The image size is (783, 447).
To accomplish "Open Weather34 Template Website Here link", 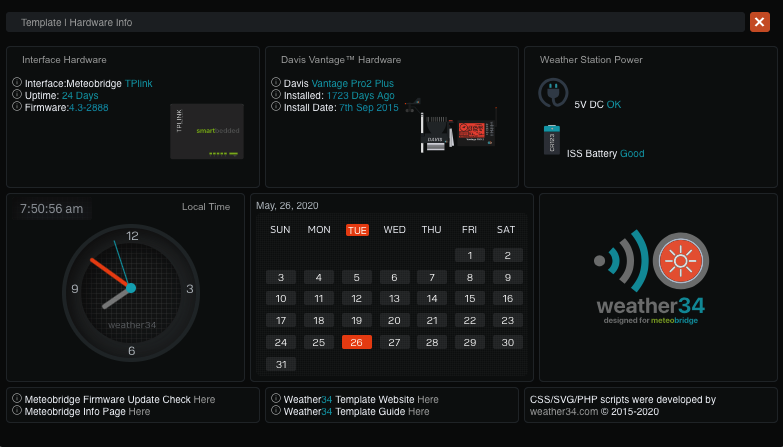I will click(x=428, y=400).
